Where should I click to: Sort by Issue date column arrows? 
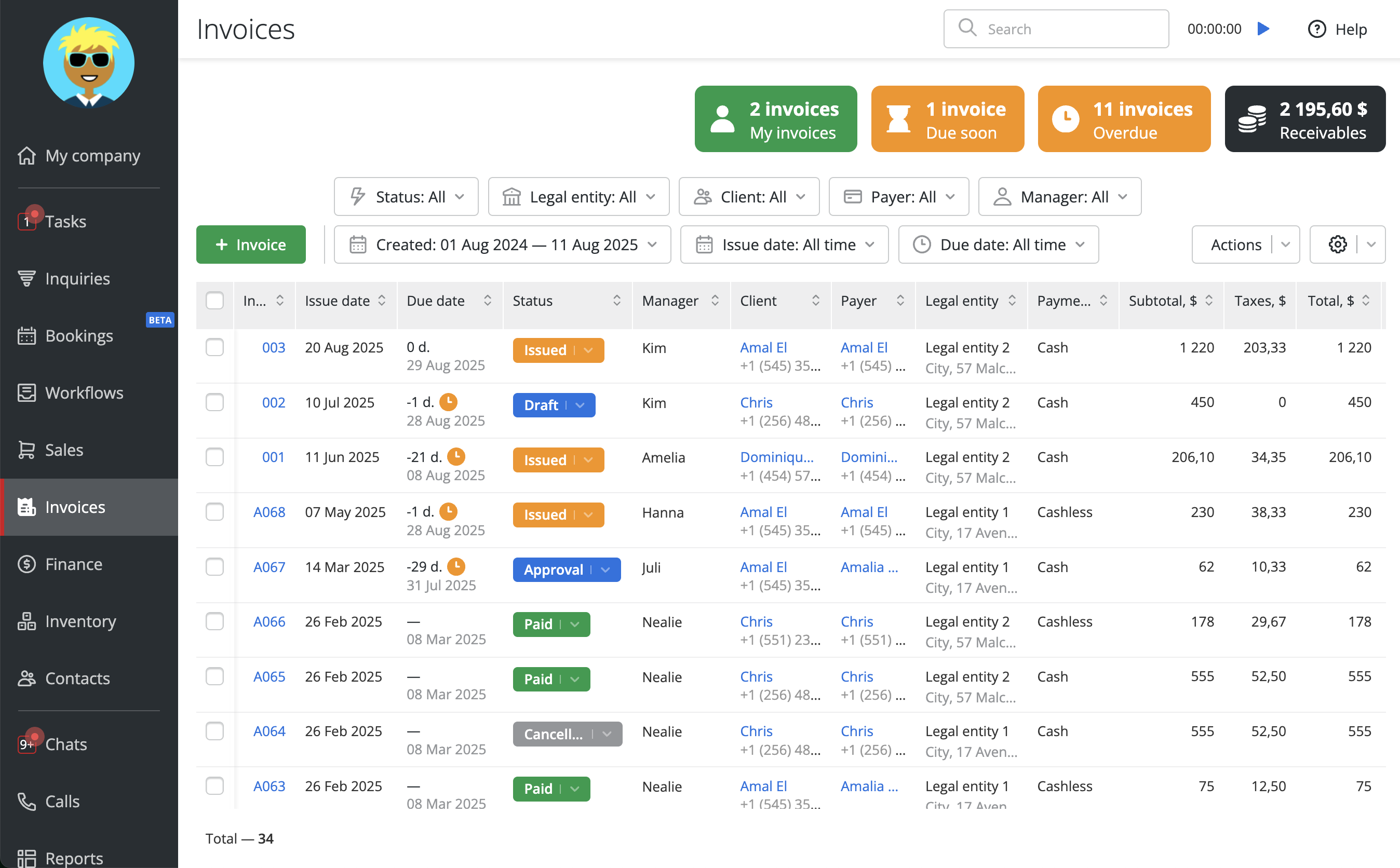click(382, 301)
